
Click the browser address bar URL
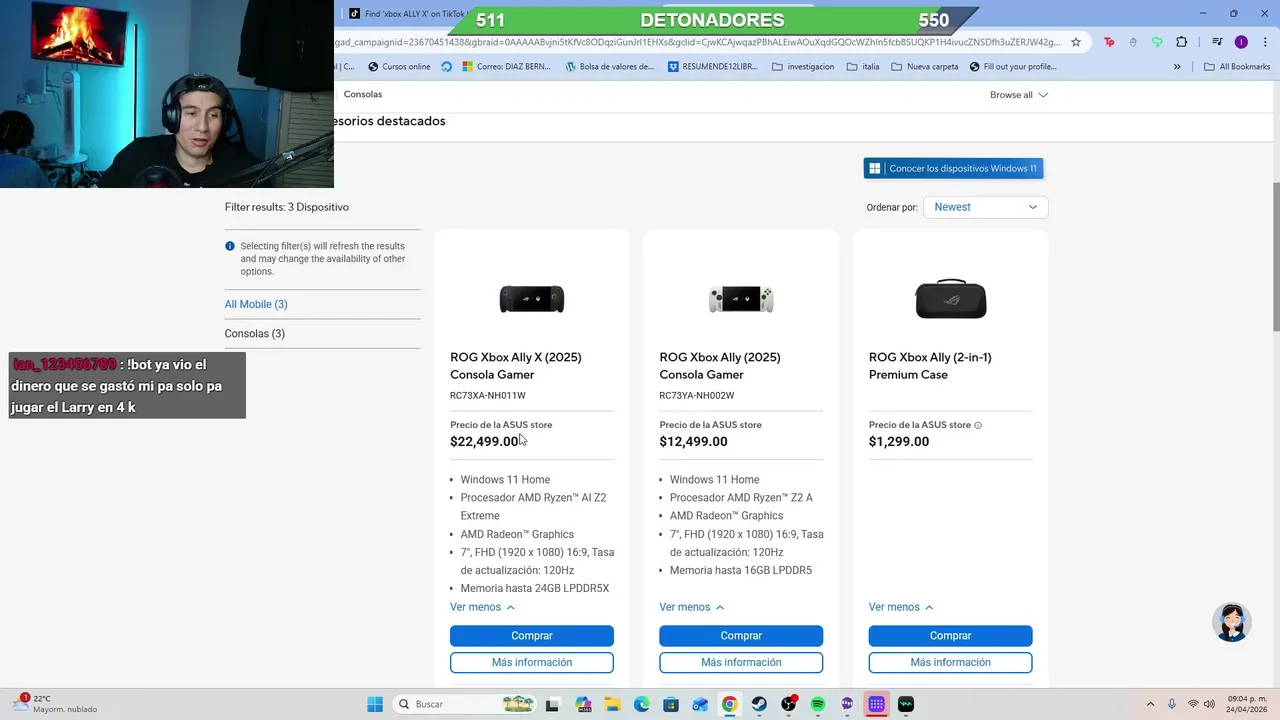698,42
